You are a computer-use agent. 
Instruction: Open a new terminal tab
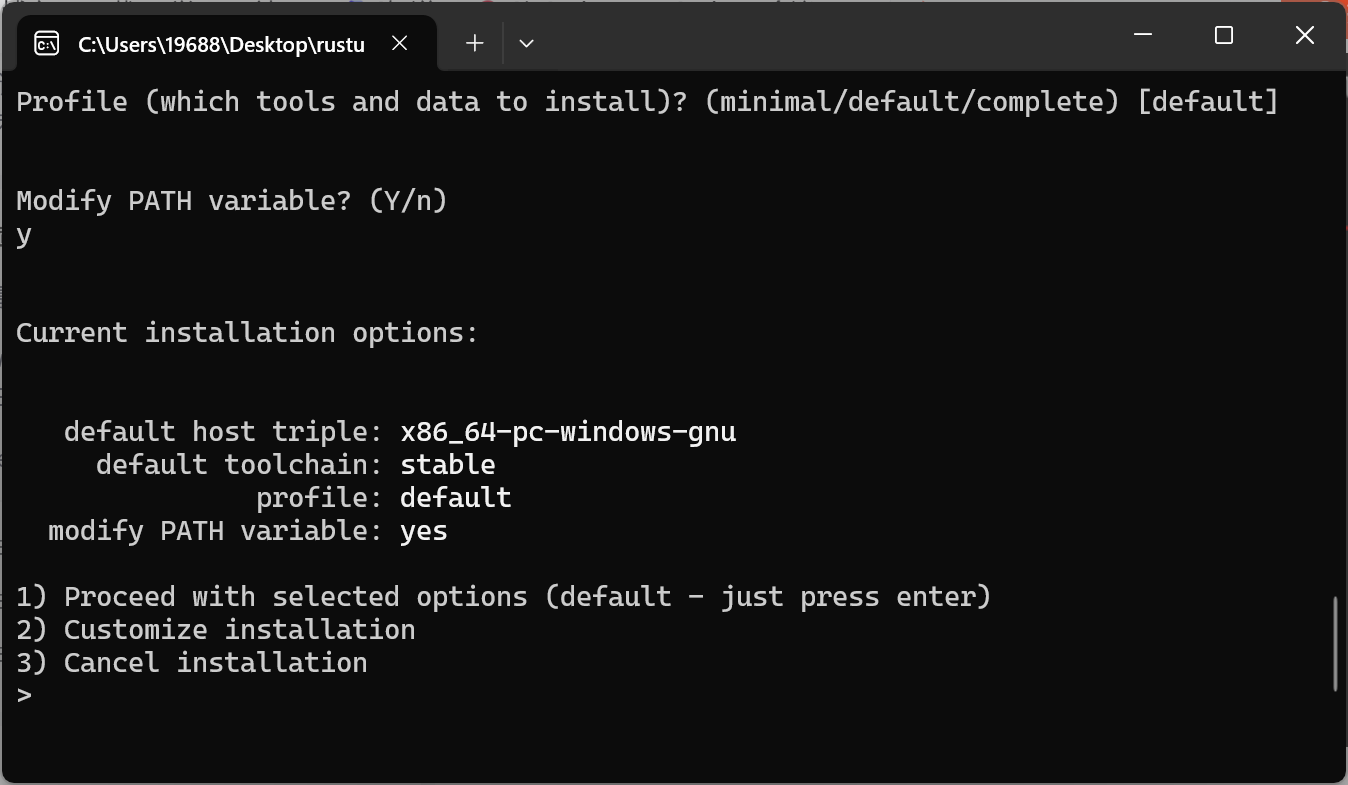pyautogui.click(x=475, y=43)
